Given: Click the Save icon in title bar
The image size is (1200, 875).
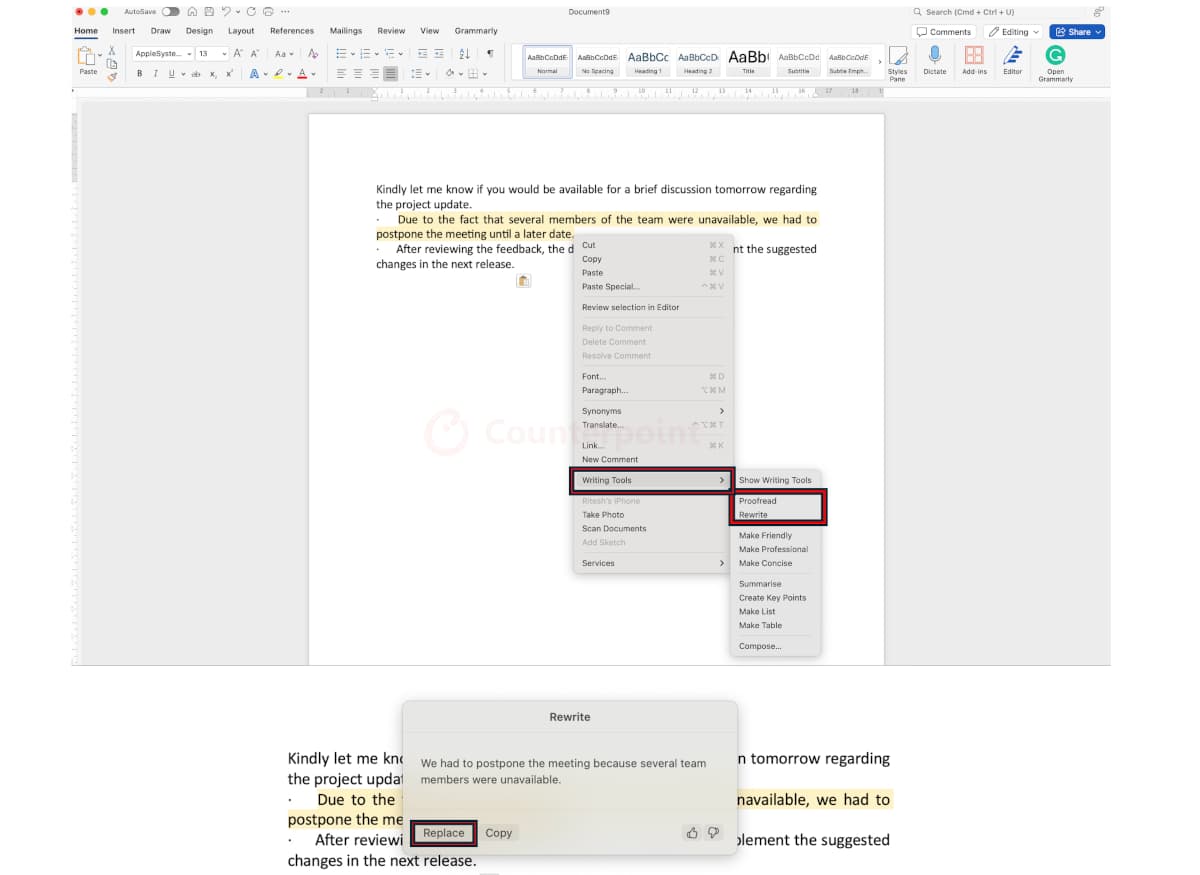Looking at the screenshot, I should click(208, 12).
